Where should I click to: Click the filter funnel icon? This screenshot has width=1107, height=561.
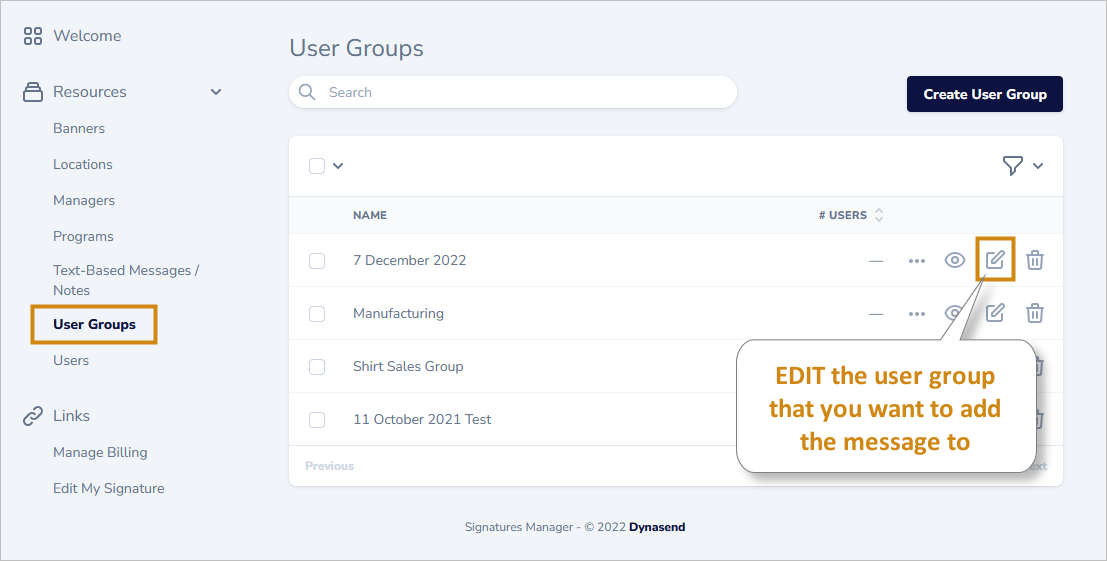pyautogui.click(x=1013, y=166)
